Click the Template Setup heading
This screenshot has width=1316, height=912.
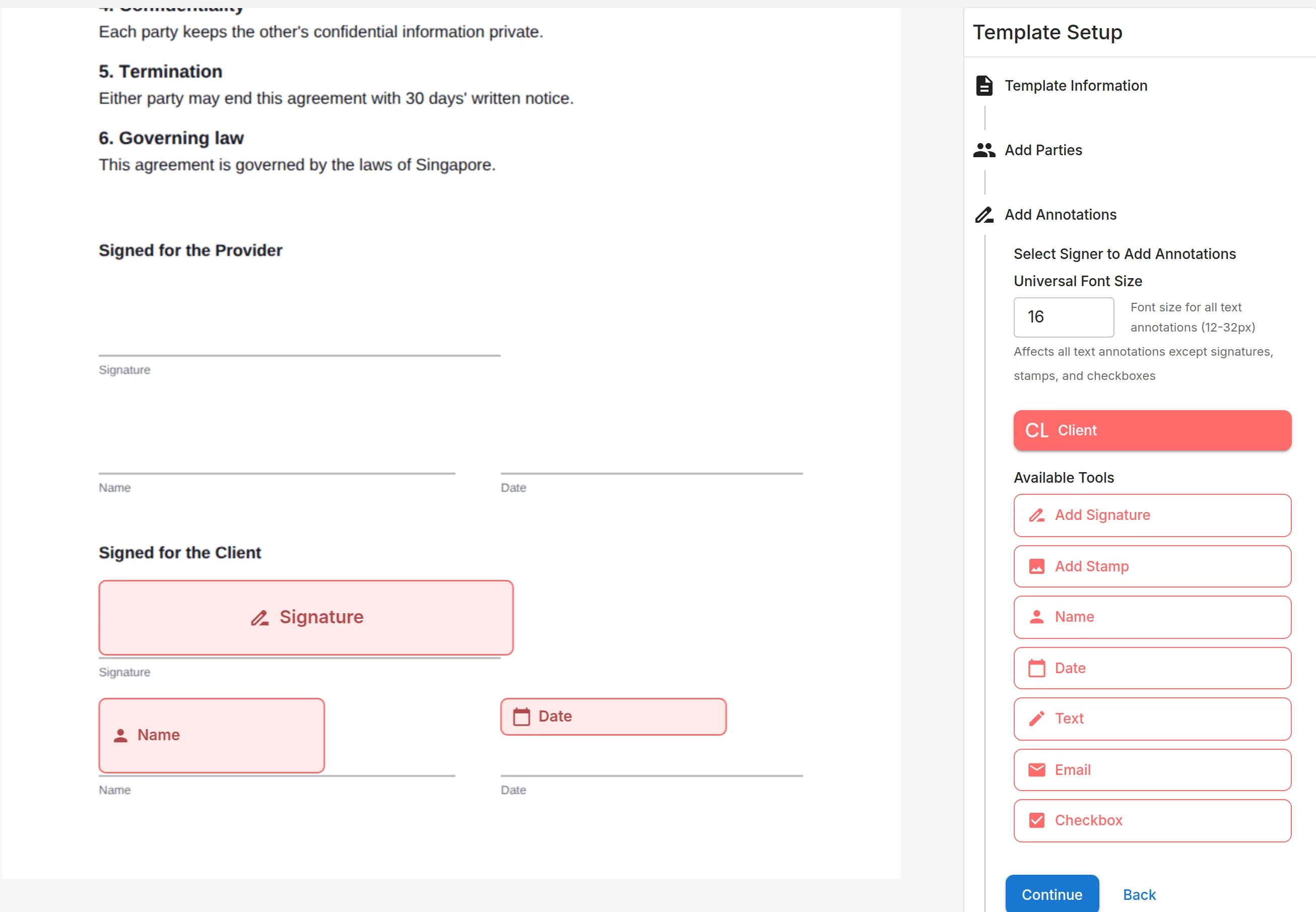point(1047,32)
